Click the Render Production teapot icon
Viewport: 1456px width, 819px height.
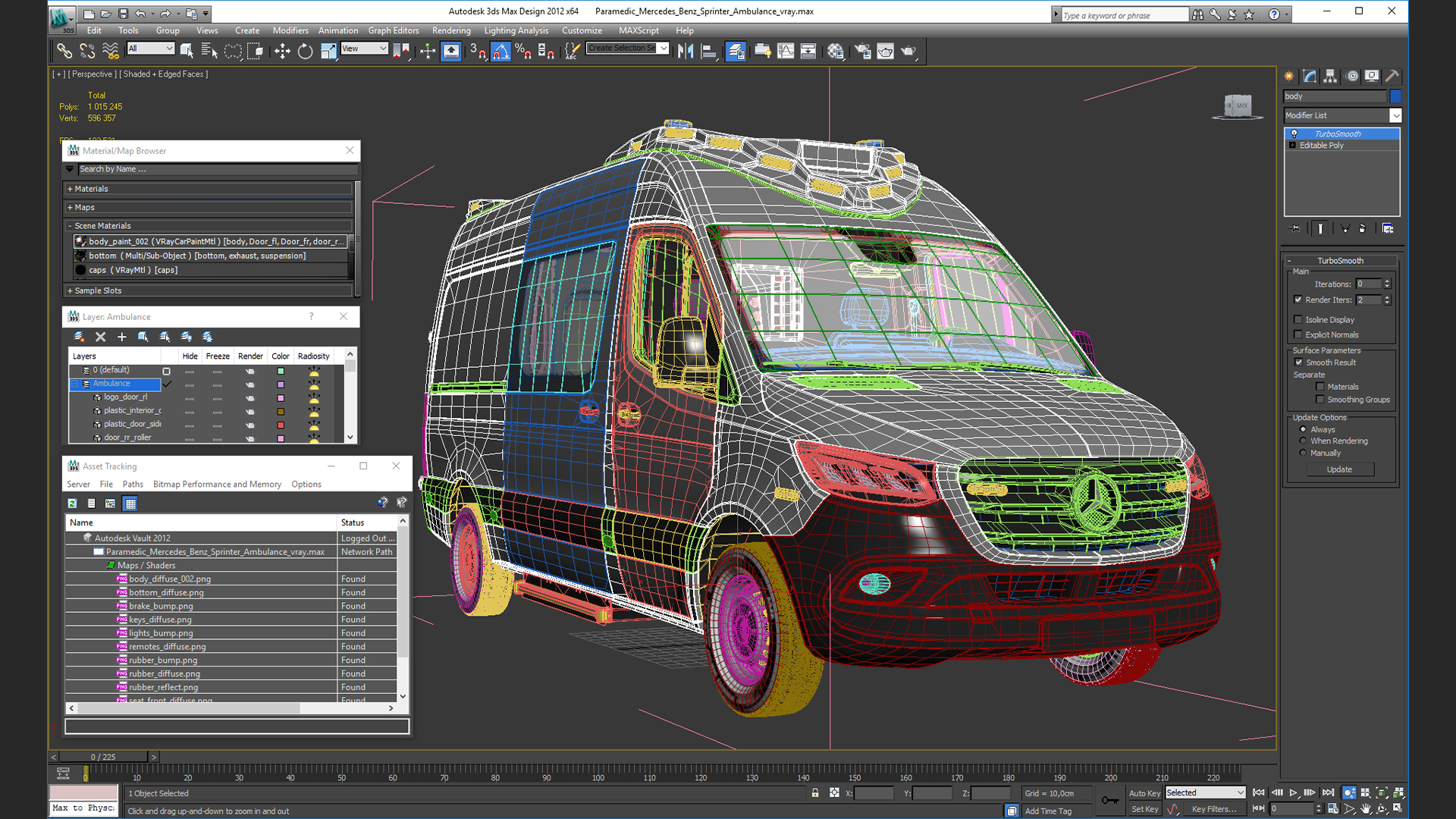click(908, 51)
